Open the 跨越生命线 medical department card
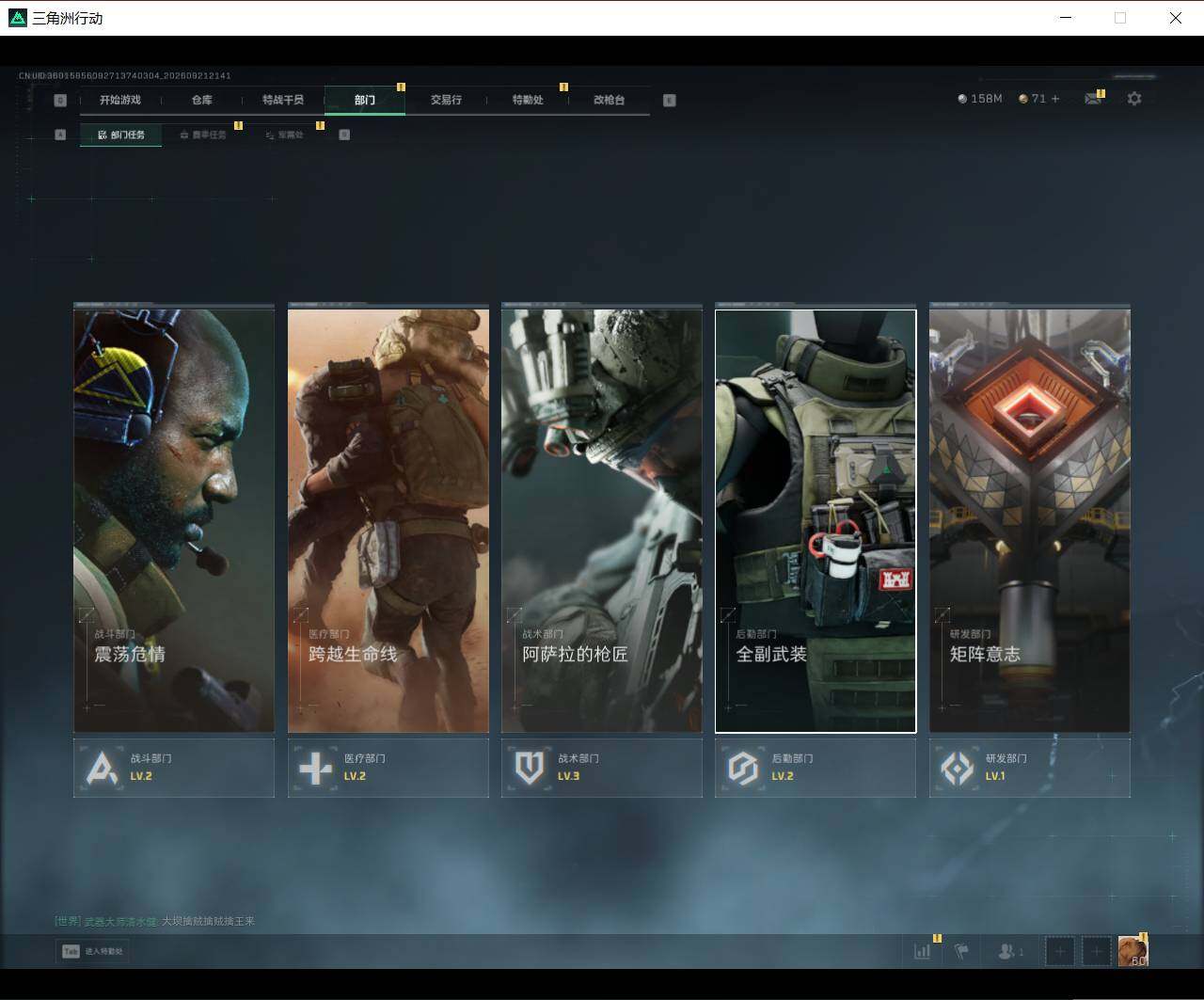1204x1000 pixels. tap(388, 520)
